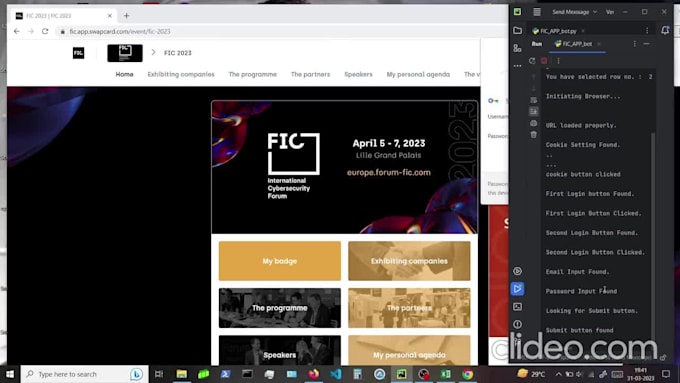Viewport: 680px width, 383px height.
Task: Stop the running FIC_APP_bot script
Action: click(544, 61)
